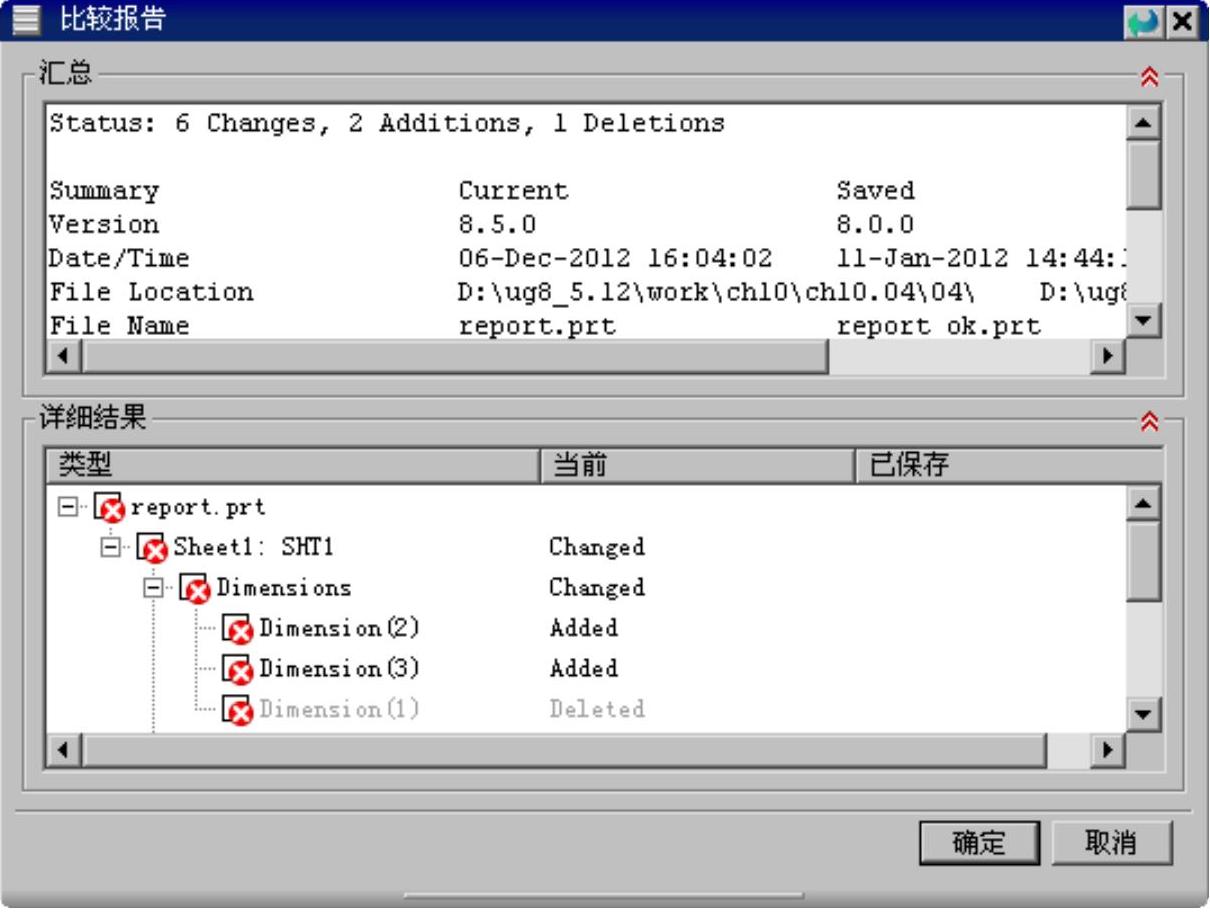Collapse the report.prt tree node

click(x=68, y=507)
